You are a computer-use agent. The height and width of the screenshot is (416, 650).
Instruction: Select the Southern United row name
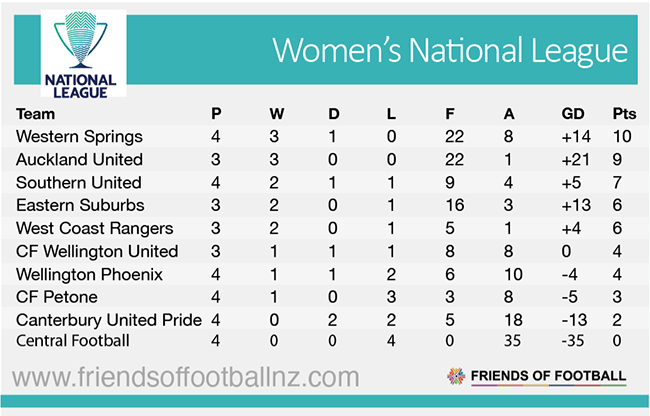[79, 182]
